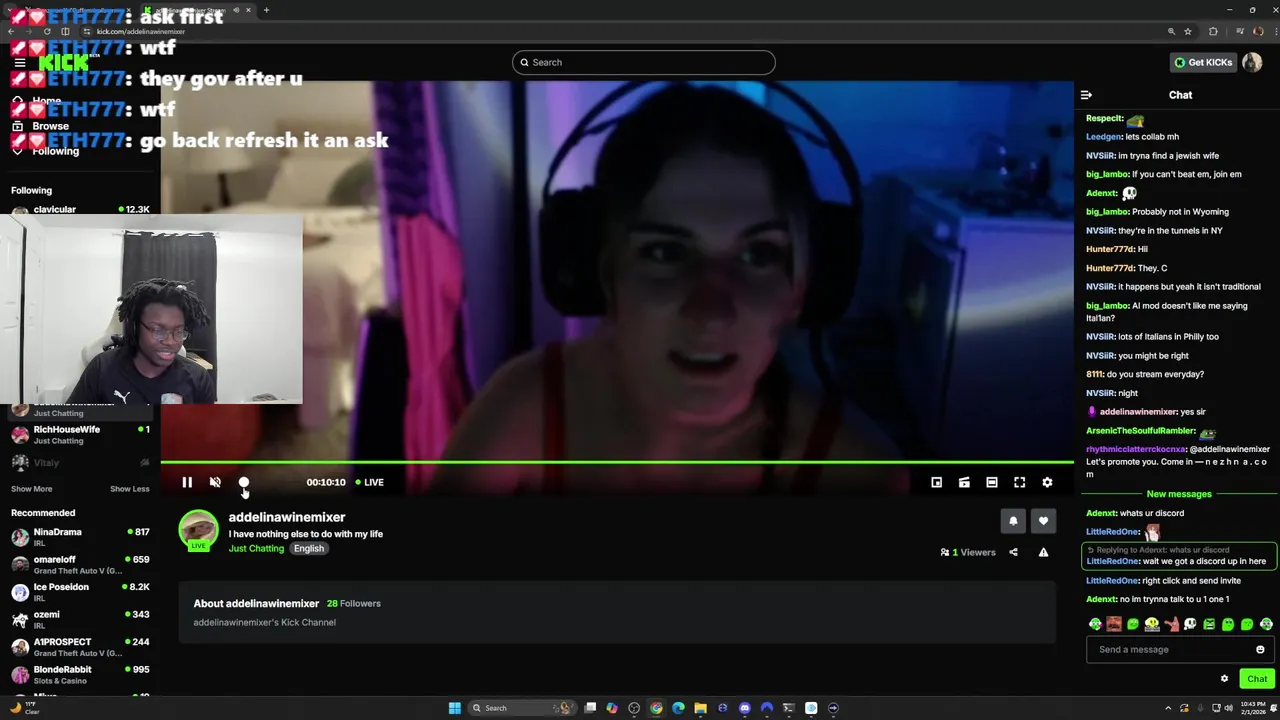This screenshot has height=720, width=1280.
Task: Open A1PROSPECT recommended channel
Action: click(x=80, y=647)
